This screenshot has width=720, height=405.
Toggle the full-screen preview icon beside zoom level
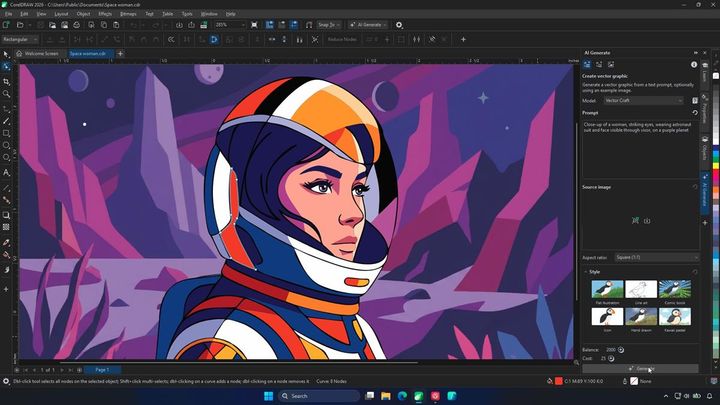point(254,25)
